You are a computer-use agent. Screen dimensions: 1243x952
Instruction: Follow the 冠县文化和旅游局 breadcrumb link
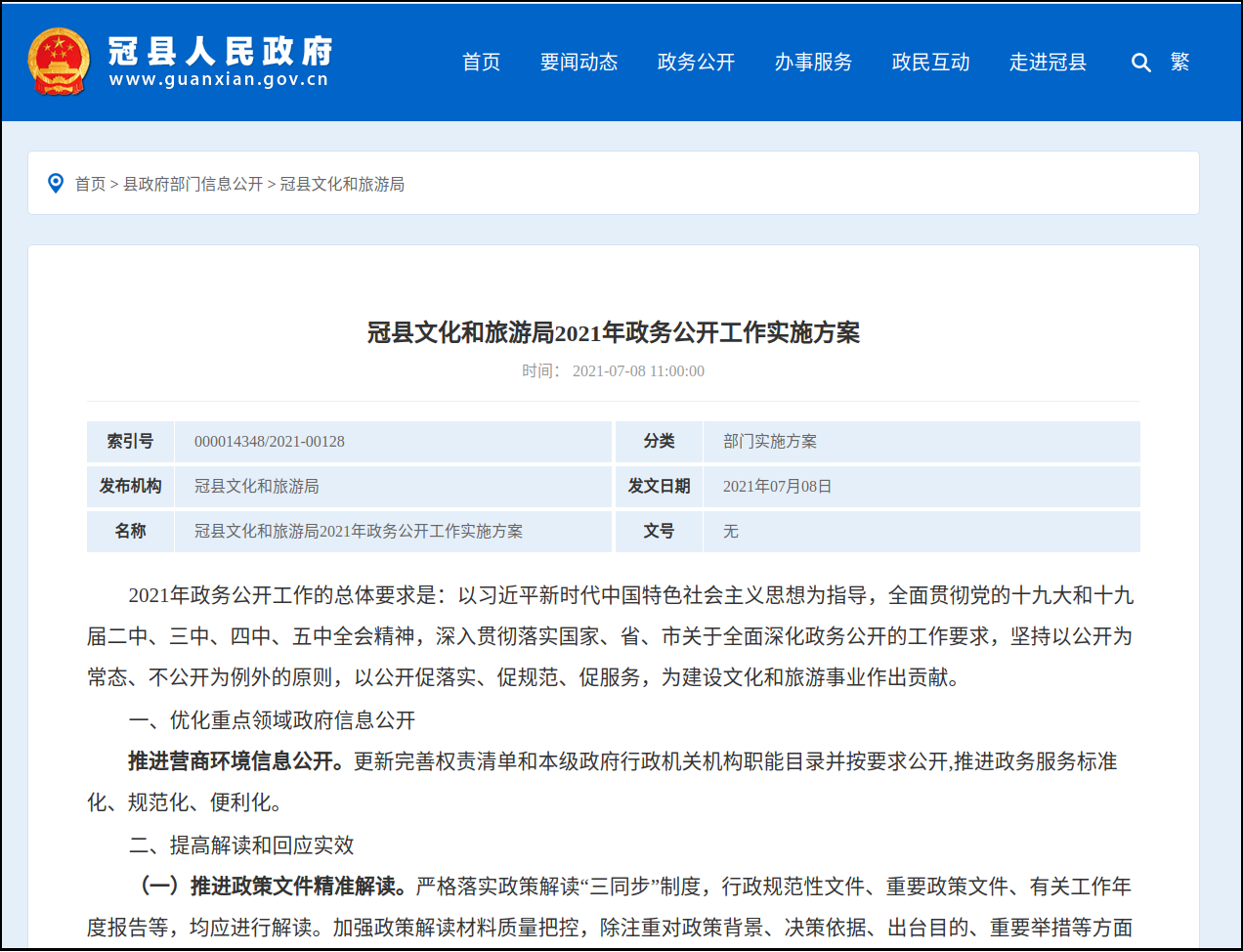342,184
